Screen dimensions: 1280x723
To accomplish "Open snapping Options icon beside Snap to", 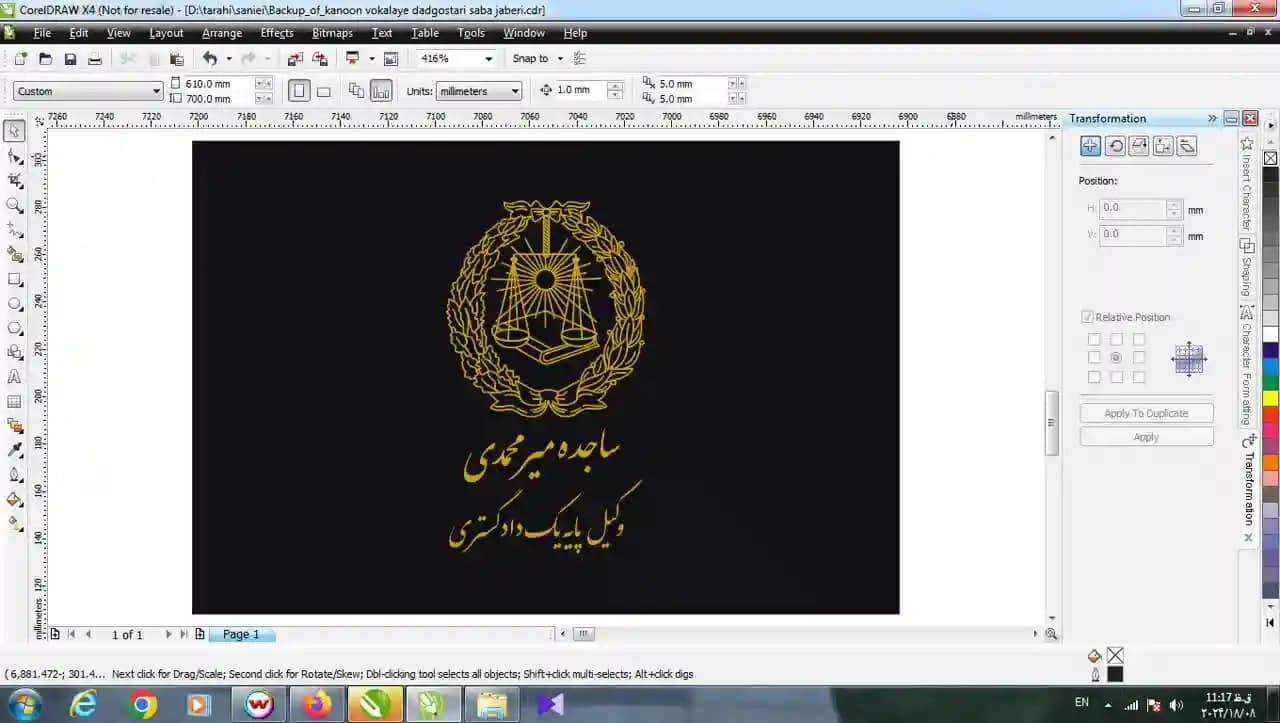I will pyautogui.click(x=580, y=59).
